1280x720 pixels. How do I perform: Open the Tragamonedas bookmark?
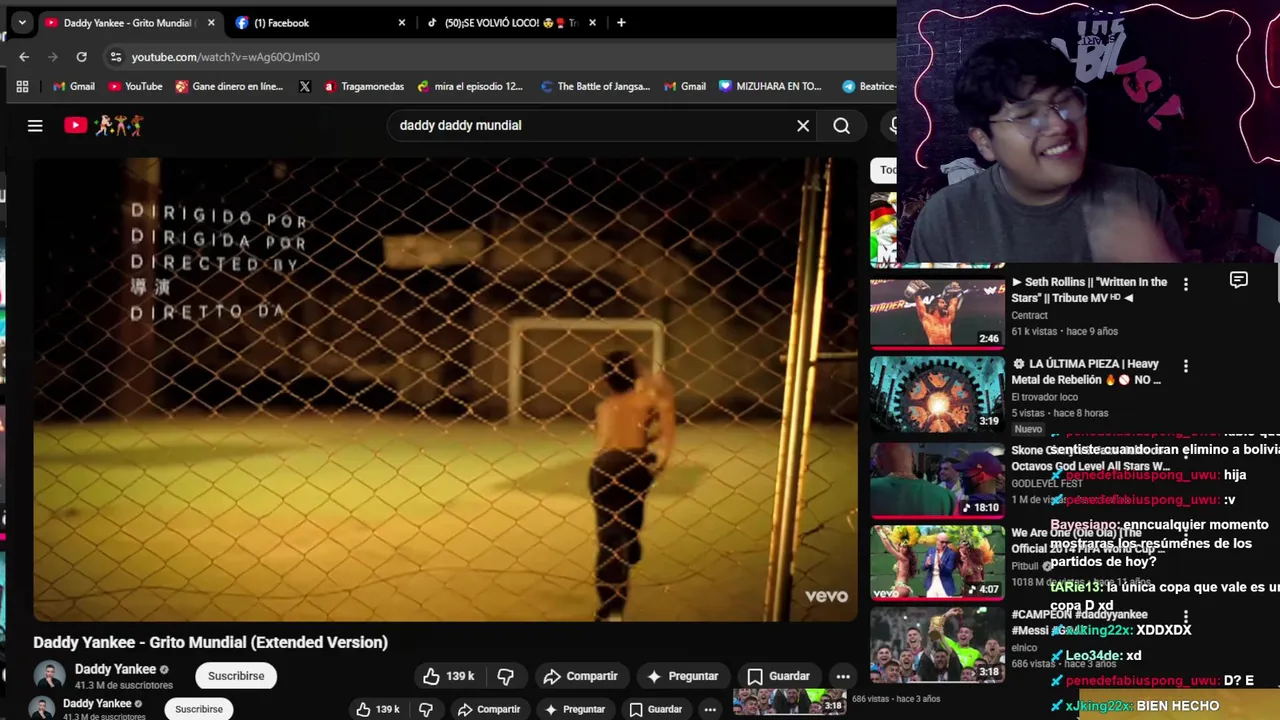364,87
